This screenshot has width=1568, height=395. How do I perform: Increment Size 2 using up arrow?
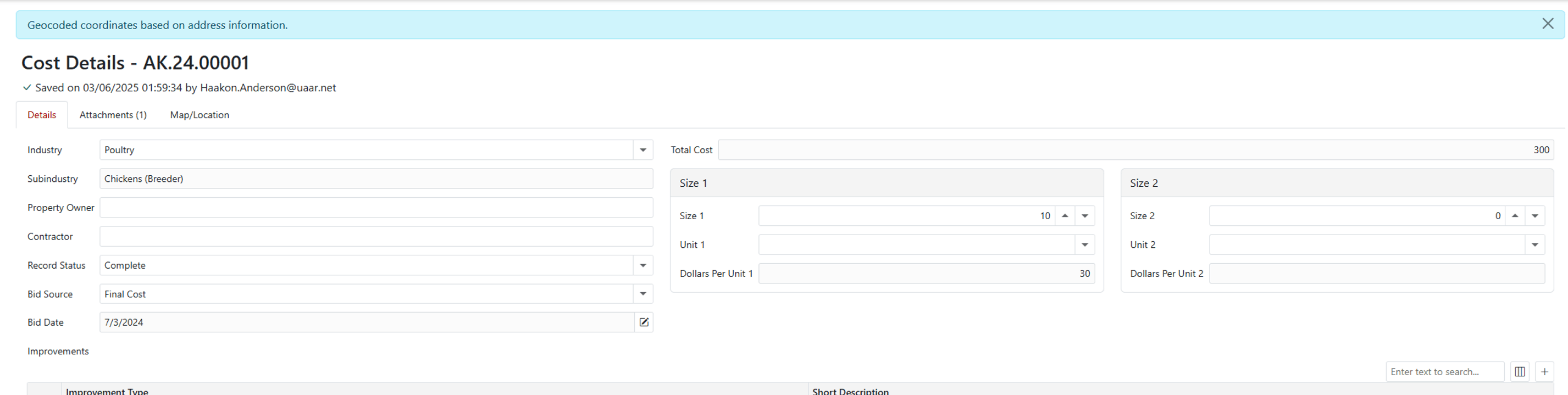pyautogui.click(x=1515, y=216)
